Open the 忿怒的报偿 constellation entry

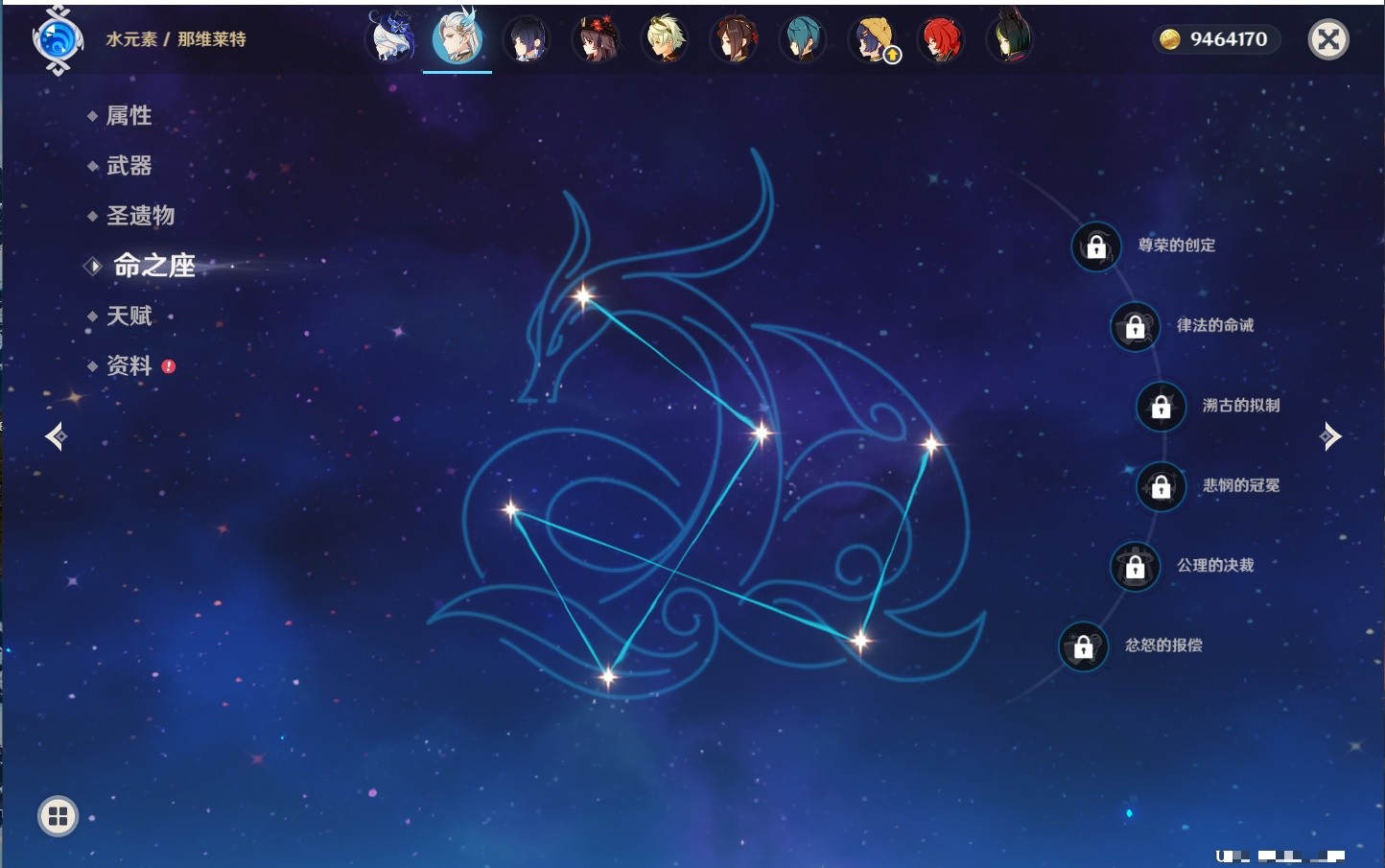pyautogui.click(x=1163, y=645)
